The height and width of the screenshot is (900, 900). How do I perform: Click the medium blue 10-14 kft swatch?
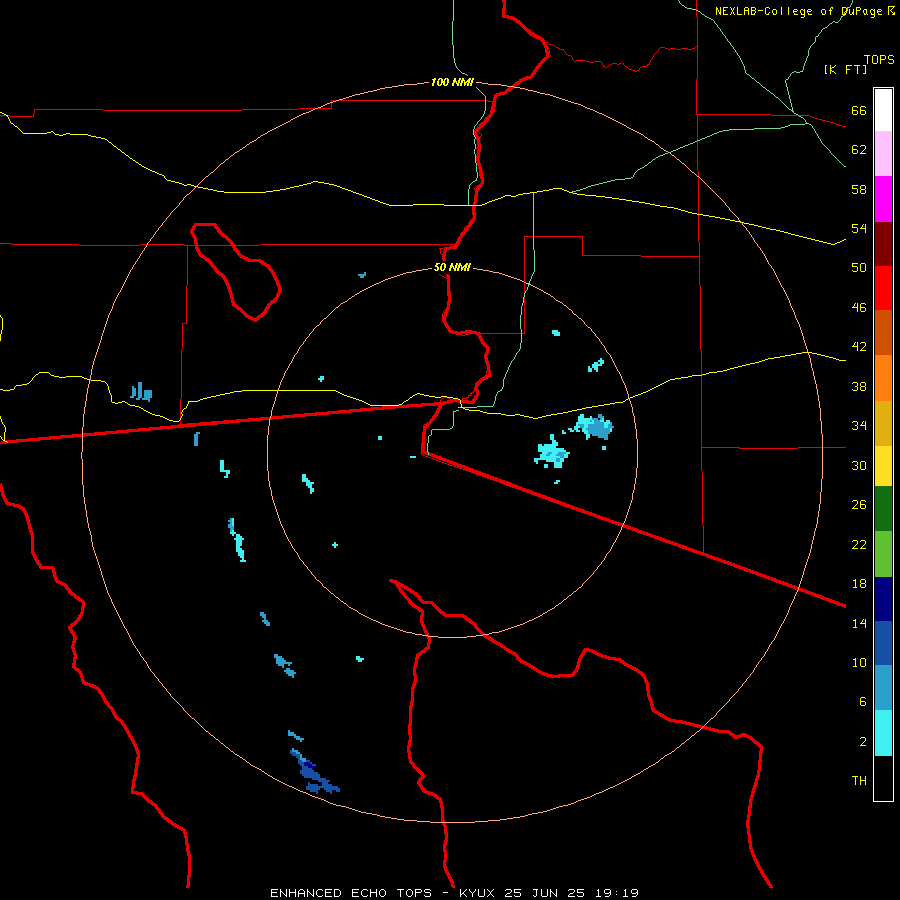(883, 643)
